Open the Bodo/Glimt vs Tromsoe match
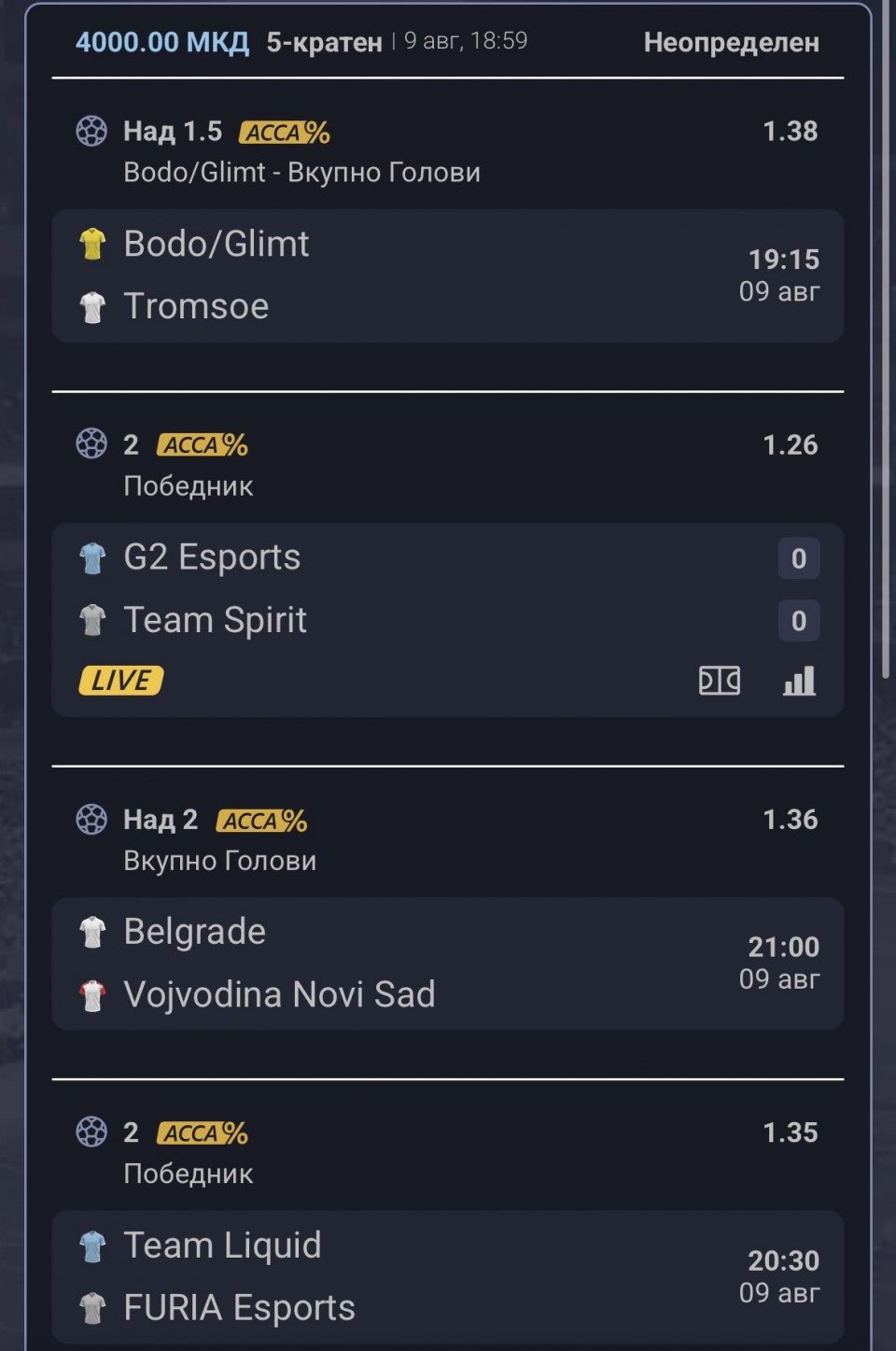The height and width of the screenshot is (1351, 896). (448, 275)
